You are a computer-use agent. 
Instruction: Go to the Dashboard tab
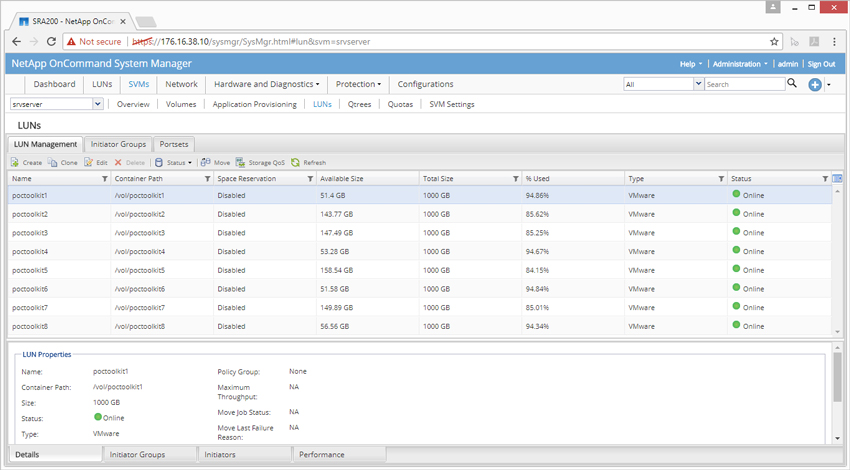54,84
